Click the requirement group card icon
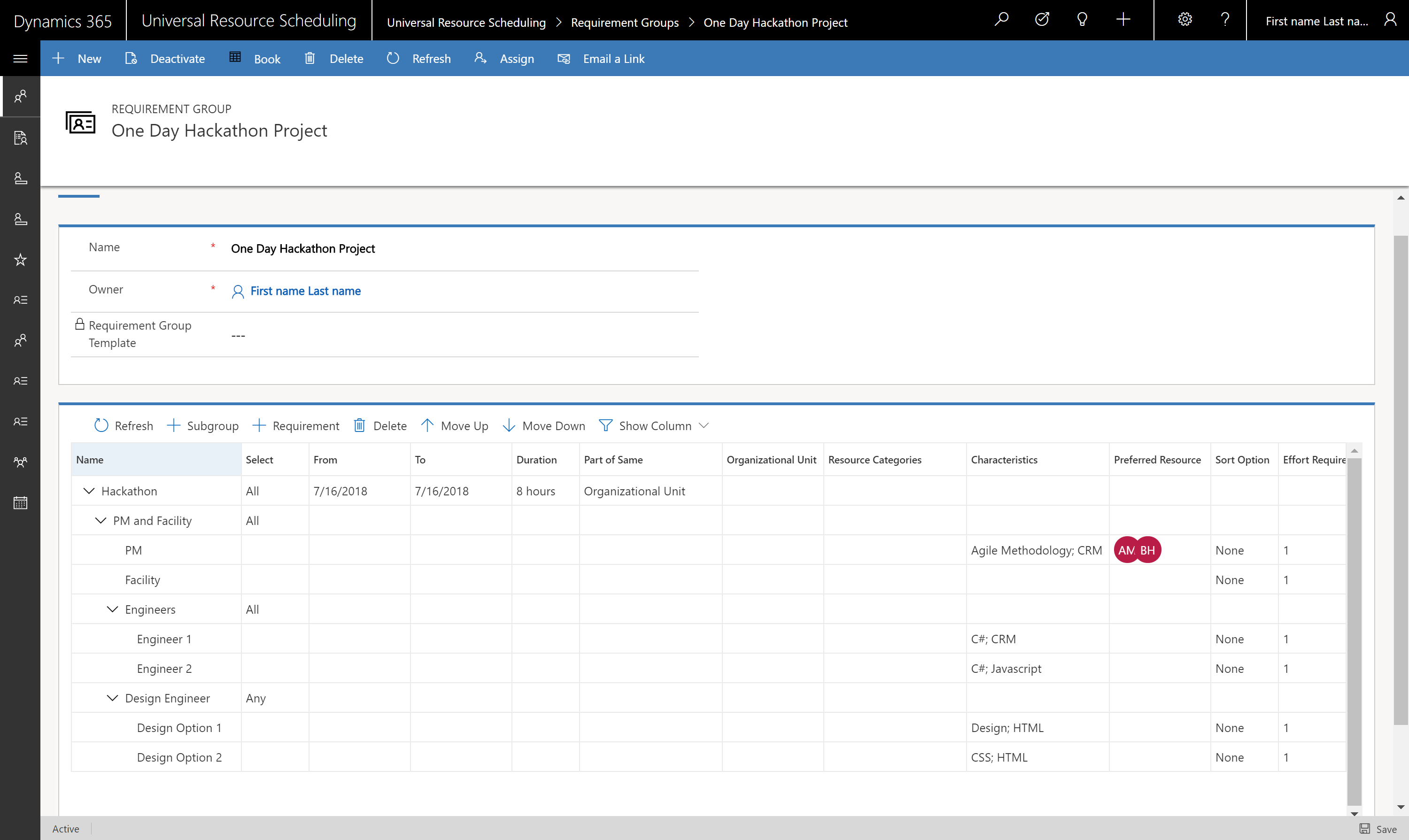 point(80,122)
